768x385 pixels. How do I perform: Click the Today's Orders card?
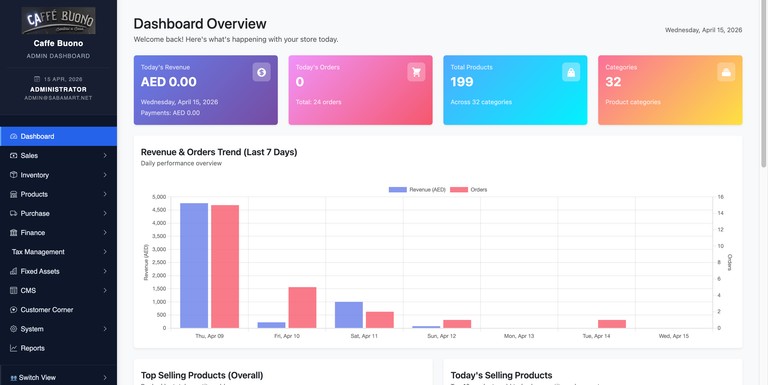click(x=360, y=90)
